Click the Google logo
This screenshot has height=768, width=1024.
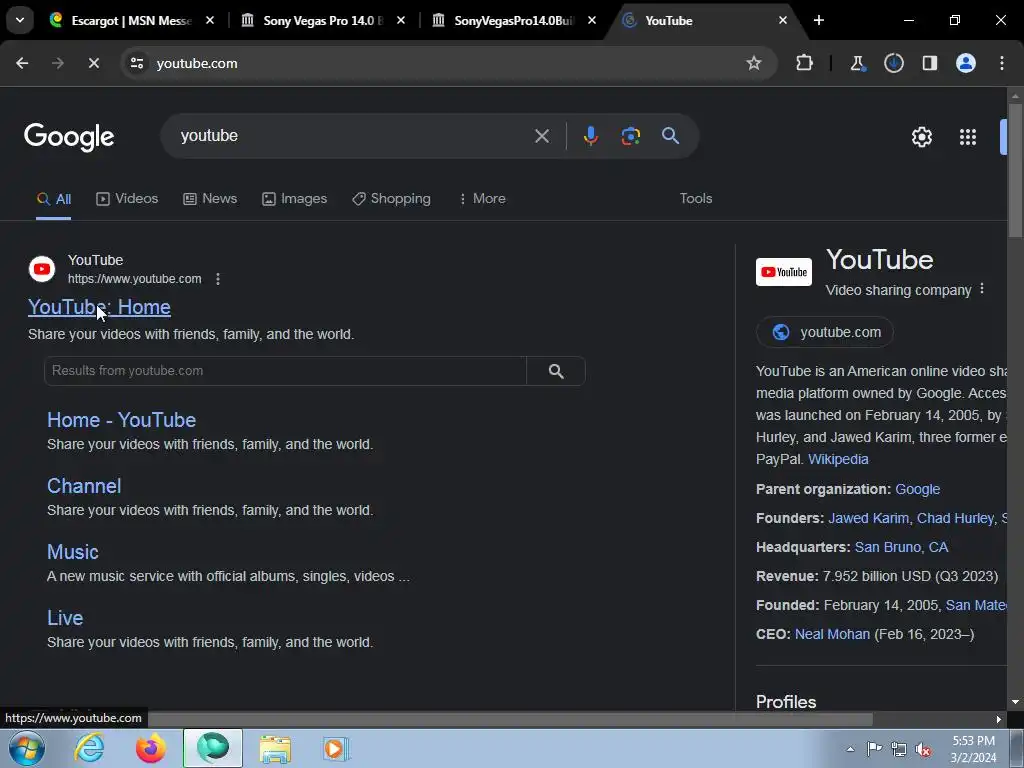coord(69,136)
